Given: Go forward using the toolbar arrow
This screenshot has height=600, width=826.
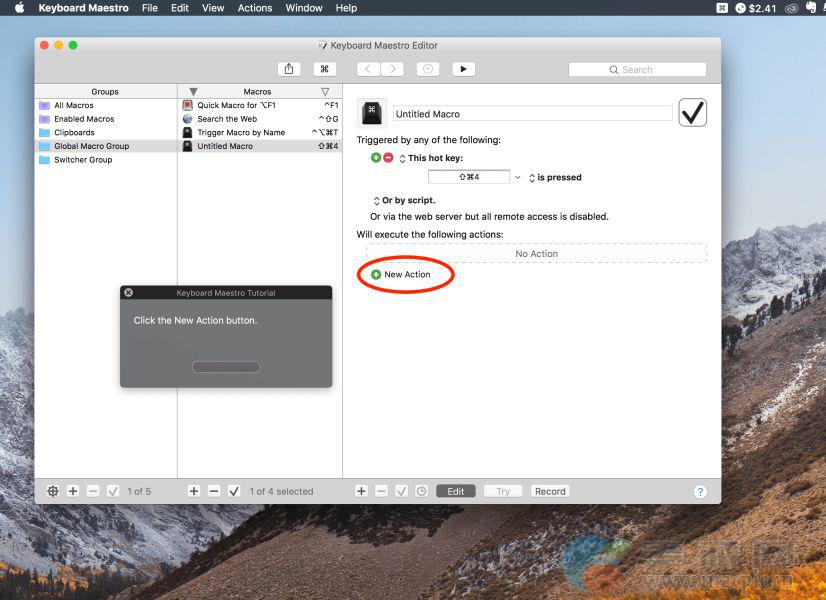Looking at the screenshot, I should [x=392, y=69].
